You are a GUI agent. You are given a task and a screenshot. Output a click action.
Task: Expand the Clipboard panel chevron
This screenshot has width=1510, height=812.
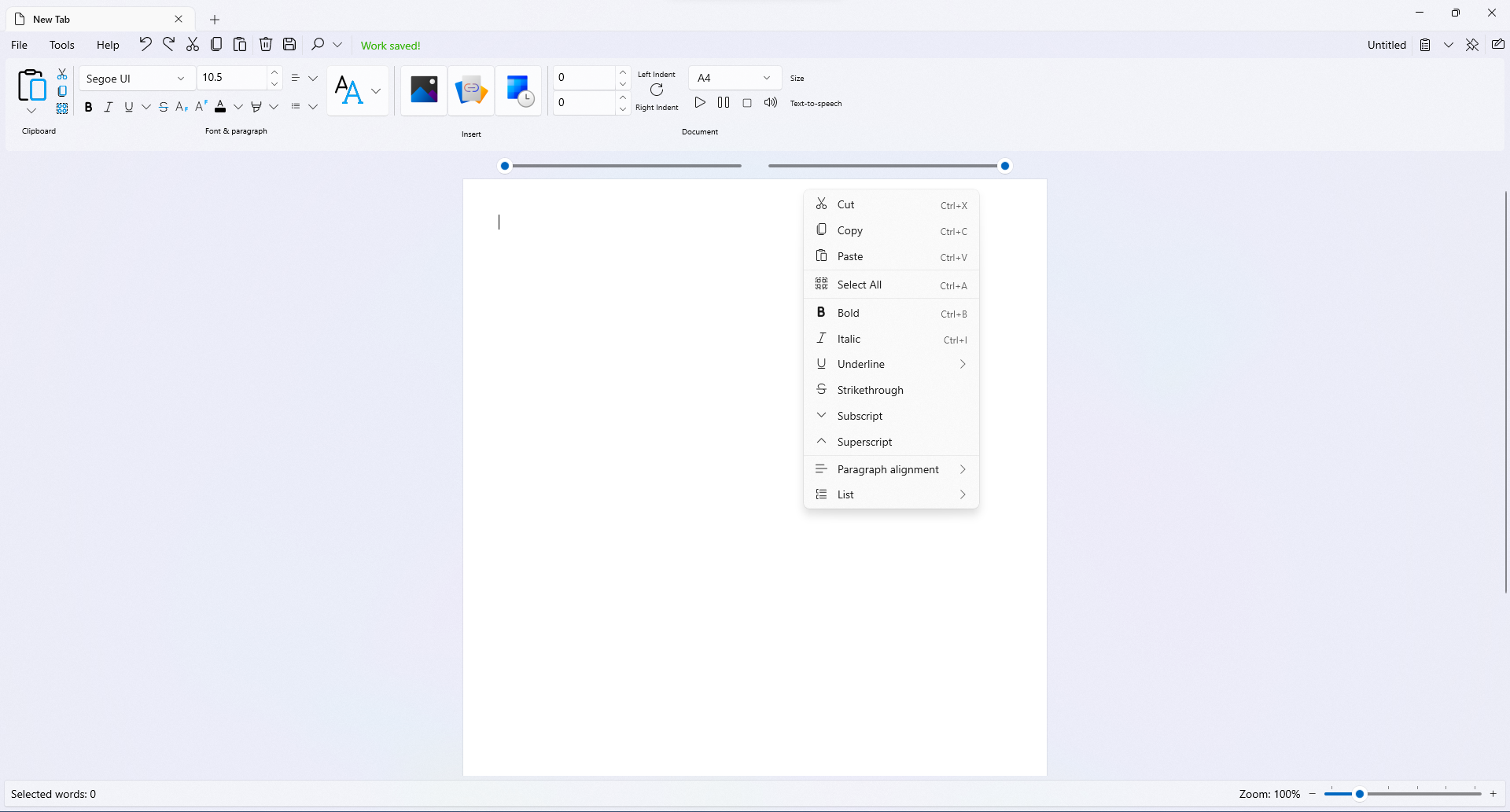click(31, 111)
